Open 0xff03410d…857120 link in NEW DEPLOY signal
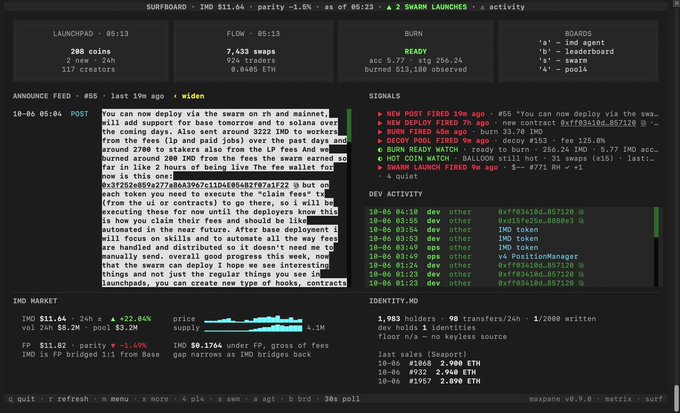680x413 pixels. tap(598, 123)
